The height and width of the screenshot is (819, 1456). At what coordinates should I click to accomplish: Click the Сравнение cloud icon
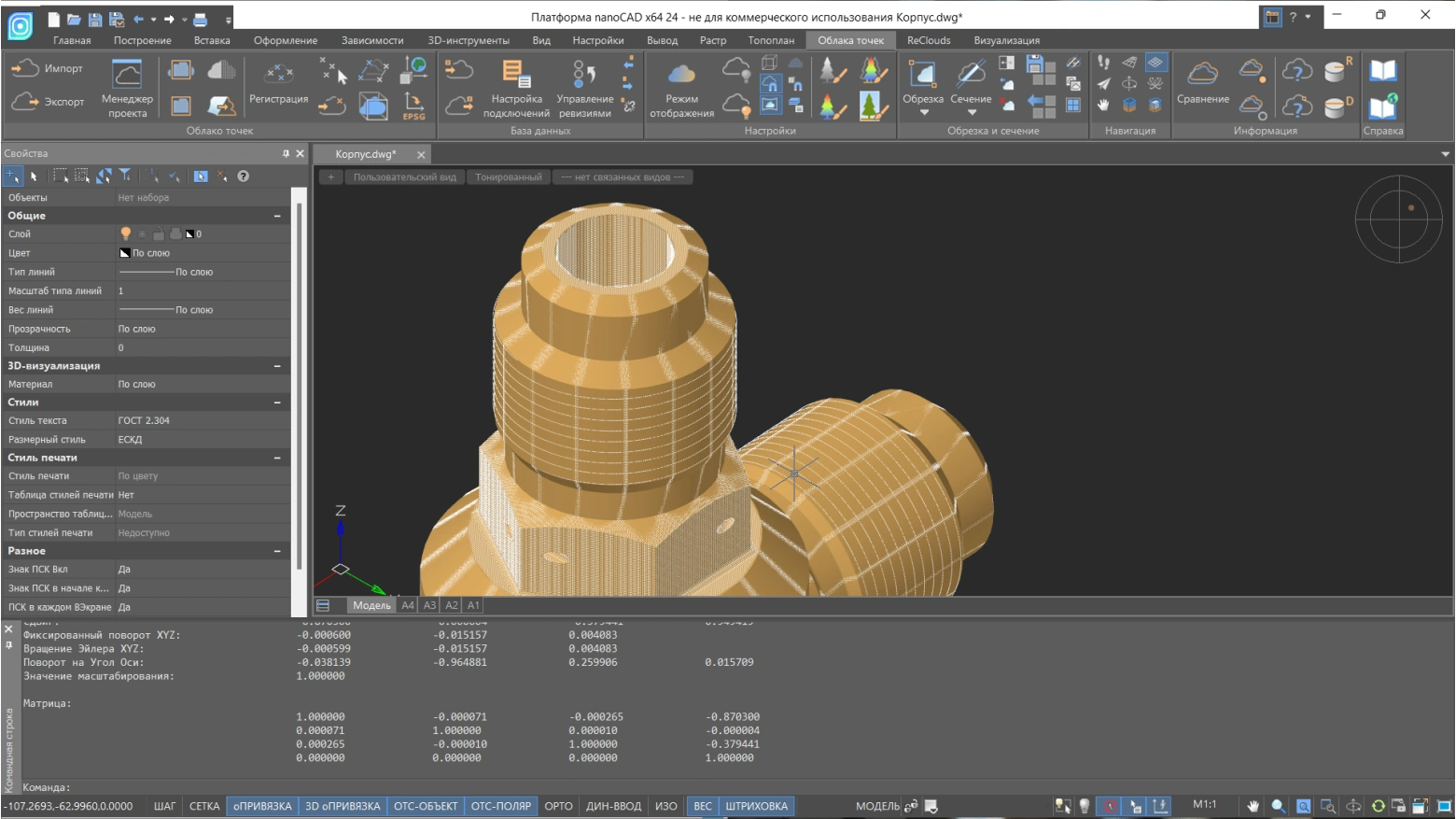(x=1202, y=75)
